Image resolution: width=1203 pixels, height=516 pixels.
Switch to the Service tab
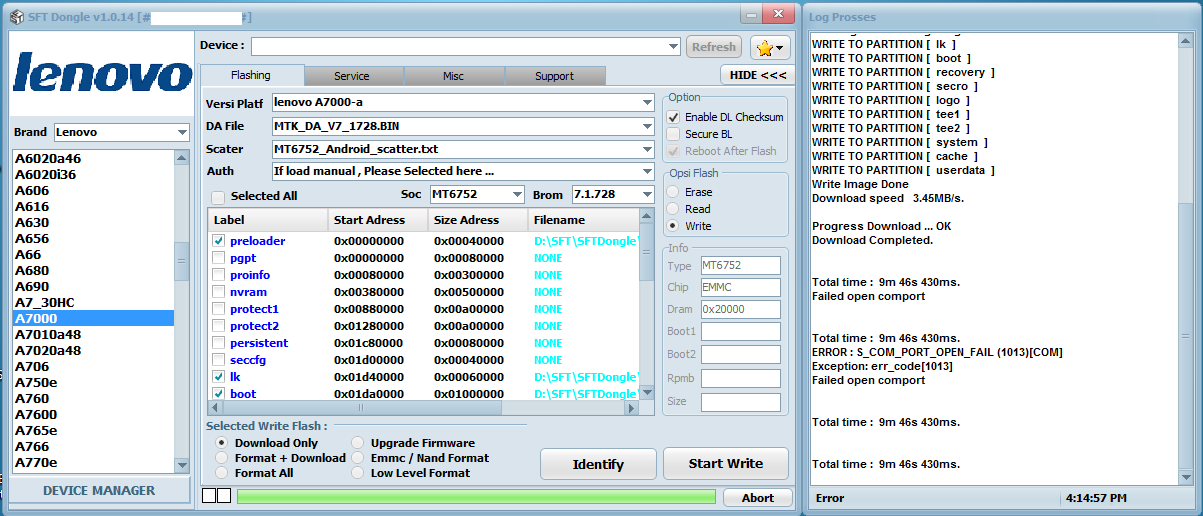pos(352,76)
